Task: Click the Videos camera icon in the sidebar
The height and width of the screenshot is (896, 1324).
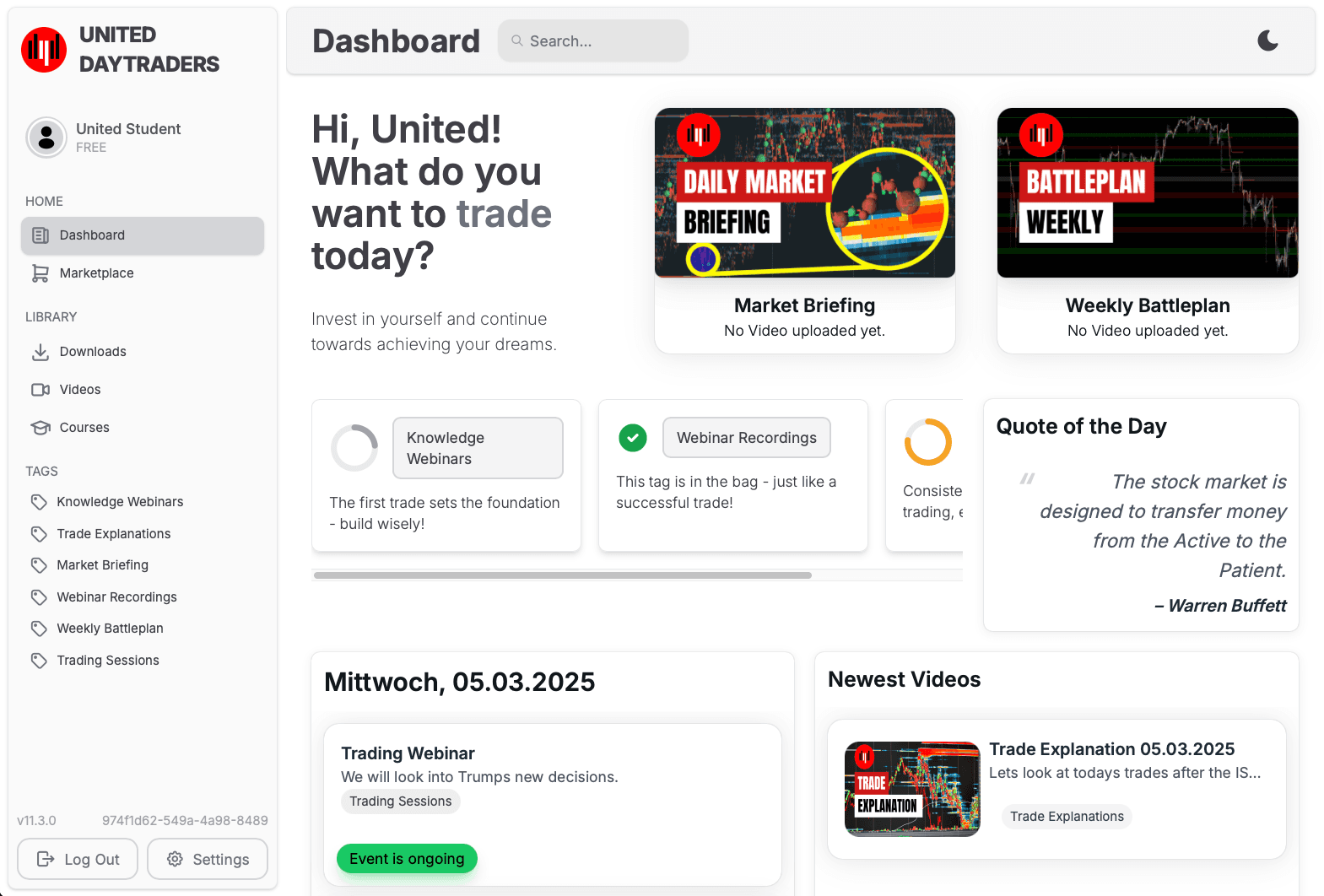Action: [x=40, y=390]
